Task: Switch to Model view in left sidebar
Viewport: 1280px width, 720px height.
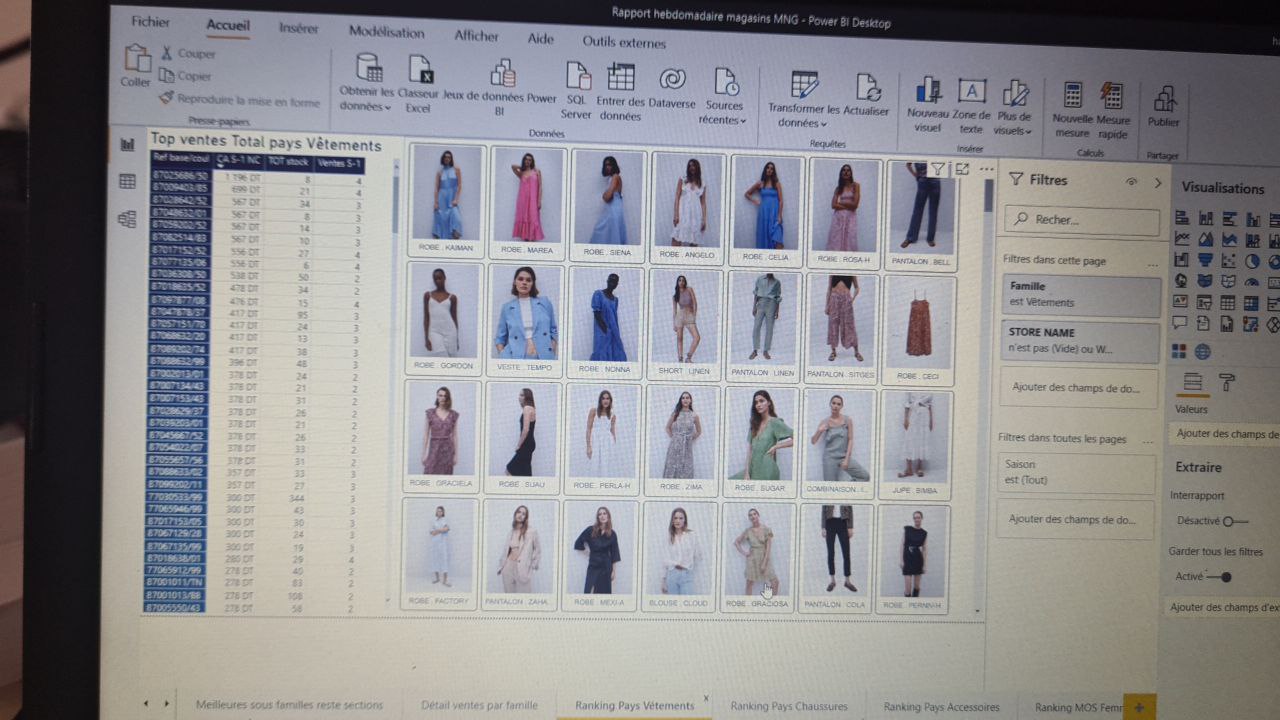Action: [x=127, y=218]
